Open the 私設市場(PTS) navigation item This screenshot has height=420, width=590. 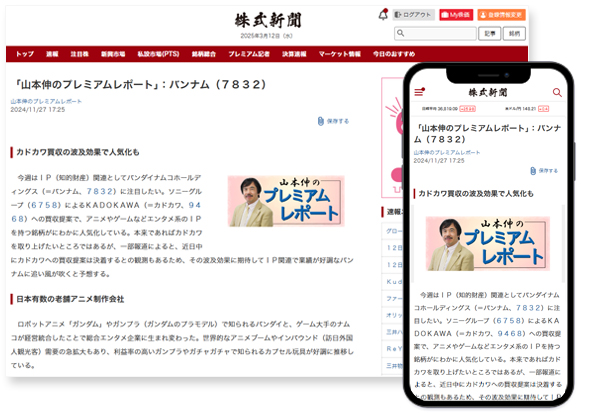tap(158, 54)
